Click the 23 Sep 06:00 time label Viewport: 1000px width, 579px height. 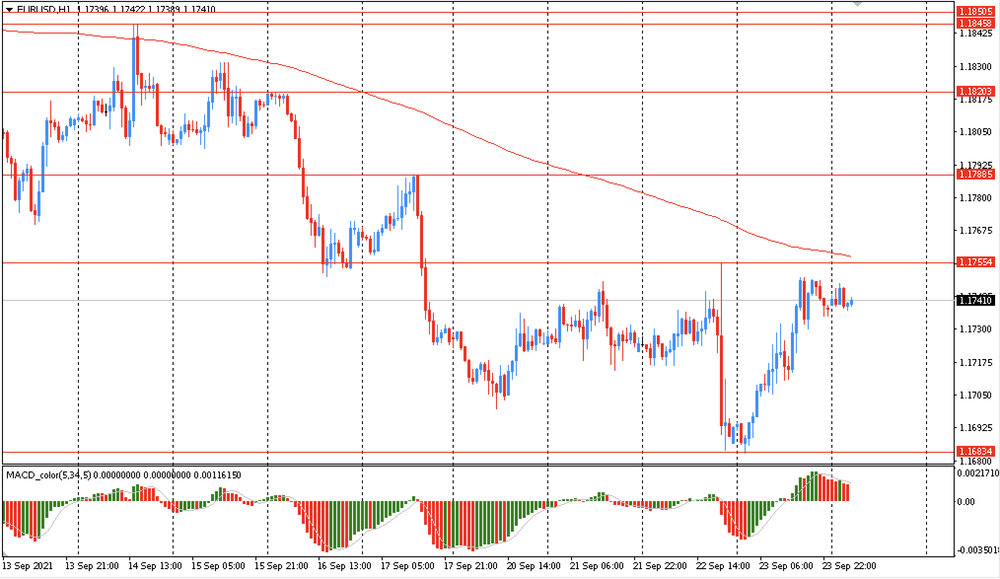click(x=786, y=566)
